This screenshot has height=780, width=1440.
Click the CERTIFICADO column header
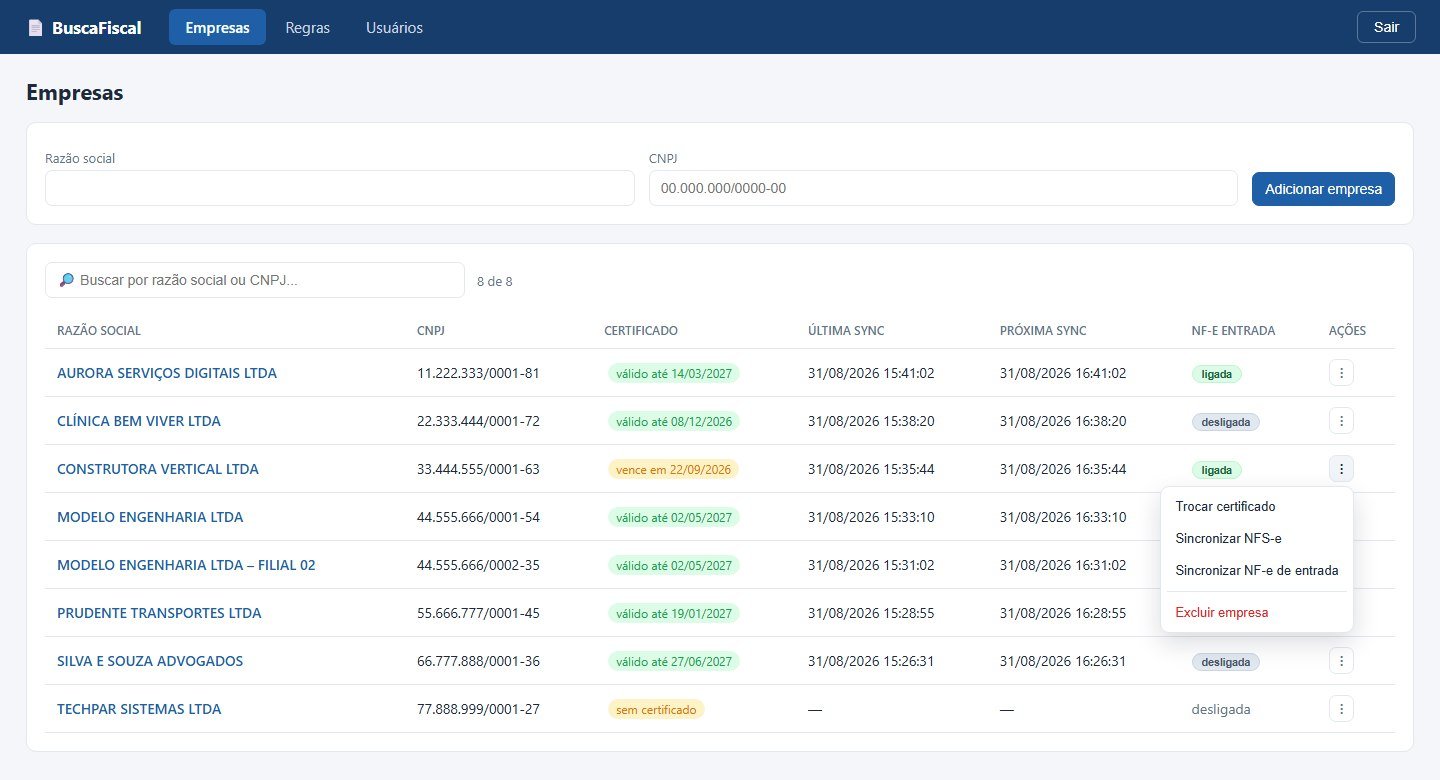641,331
